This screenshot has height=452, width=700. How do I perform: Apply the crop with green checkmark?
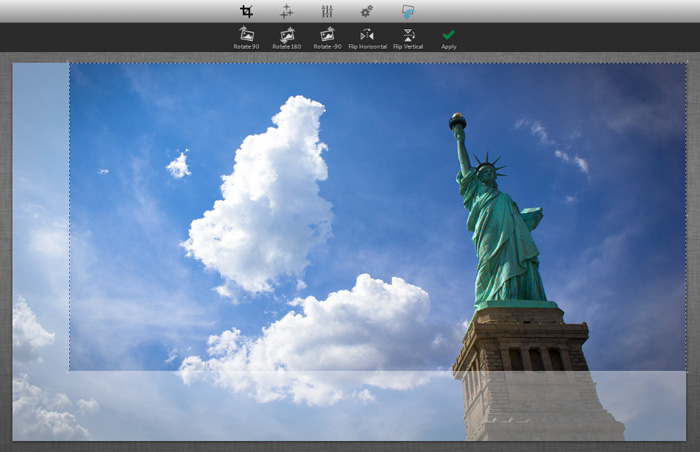click(449, 38)
